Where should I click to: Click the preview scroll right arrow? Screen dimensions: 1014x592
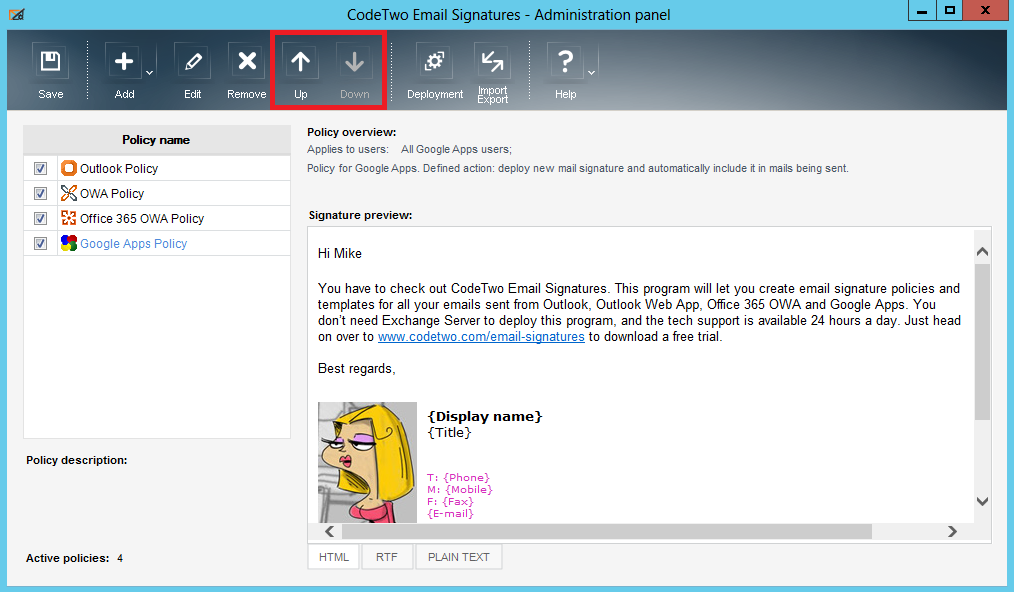(952, 532)
